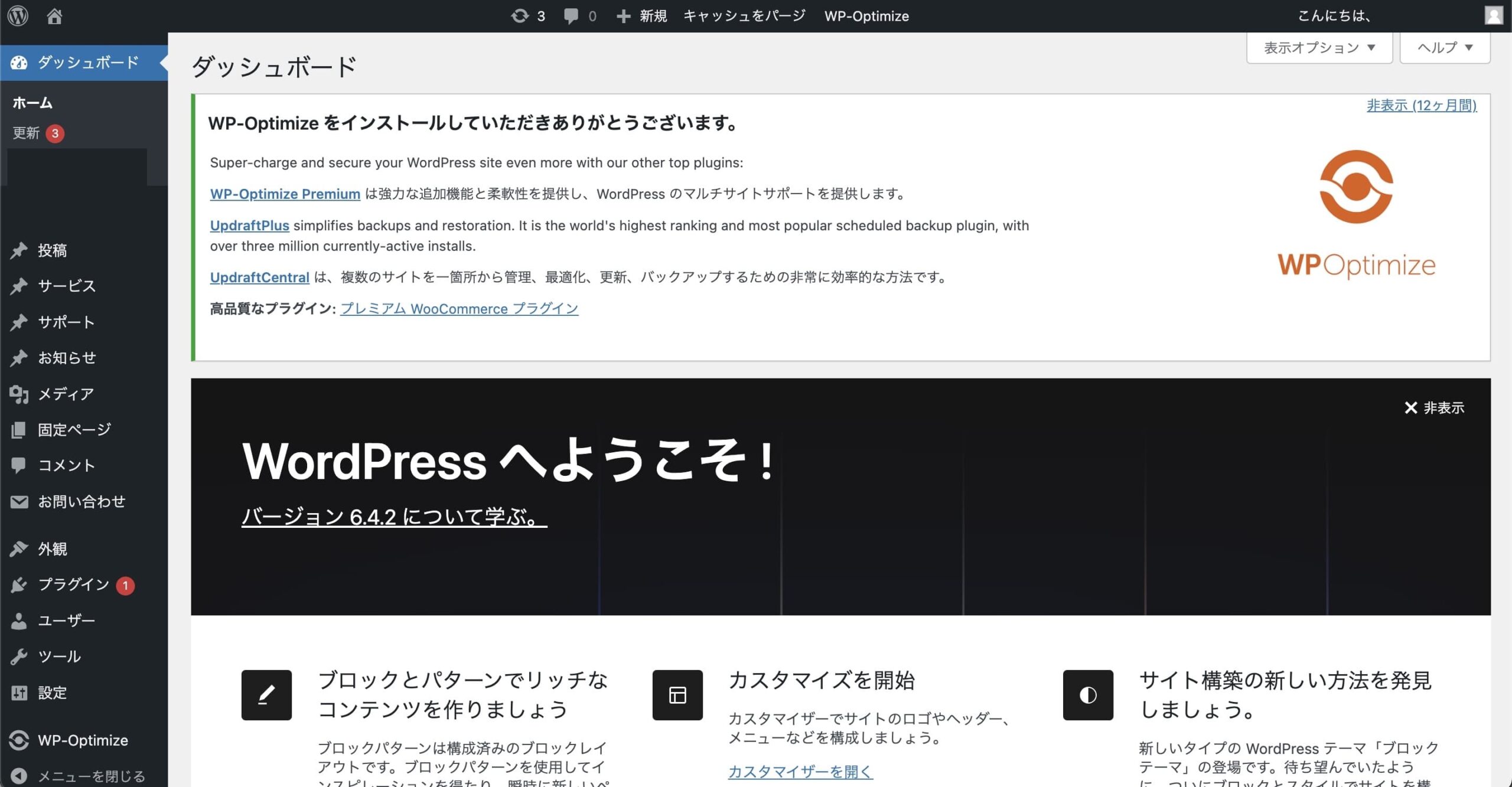Open プレミアム WooCommerce プラグイン link
Viewport: 1512px width, 787px height.
pyautogui.click(x=459, y=309)
